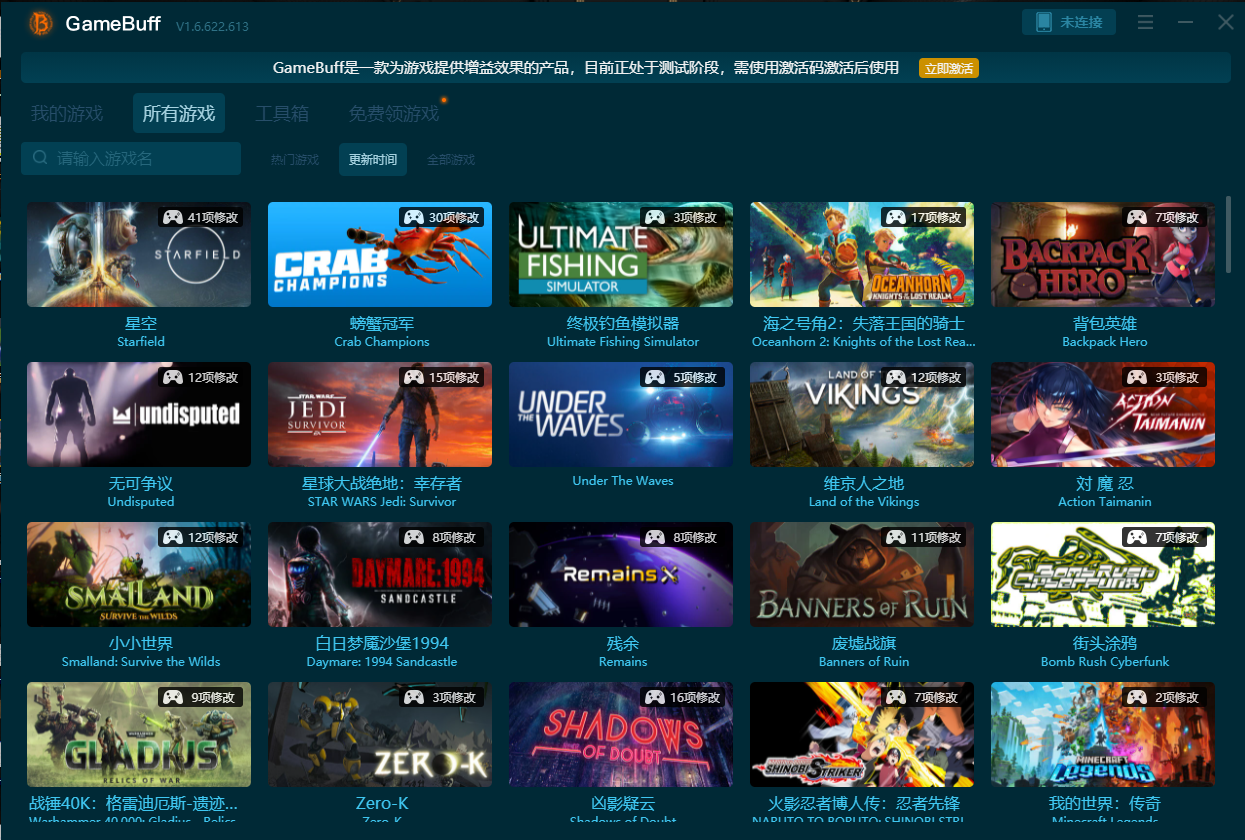The image size is (1245, 840).
Task: Click Backpack Hero gamepad mods badge
Action: [x=1165, y=217]
